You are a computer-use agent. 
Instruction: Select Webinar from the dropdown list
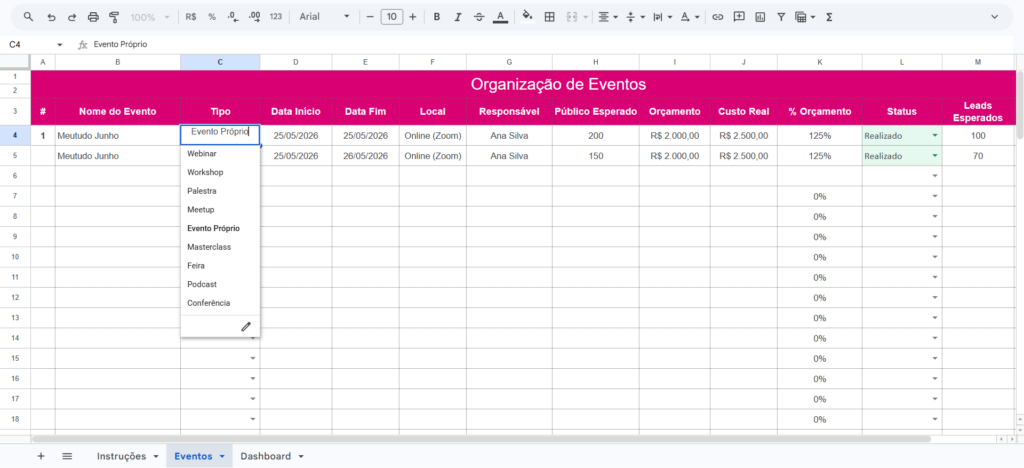220,154
